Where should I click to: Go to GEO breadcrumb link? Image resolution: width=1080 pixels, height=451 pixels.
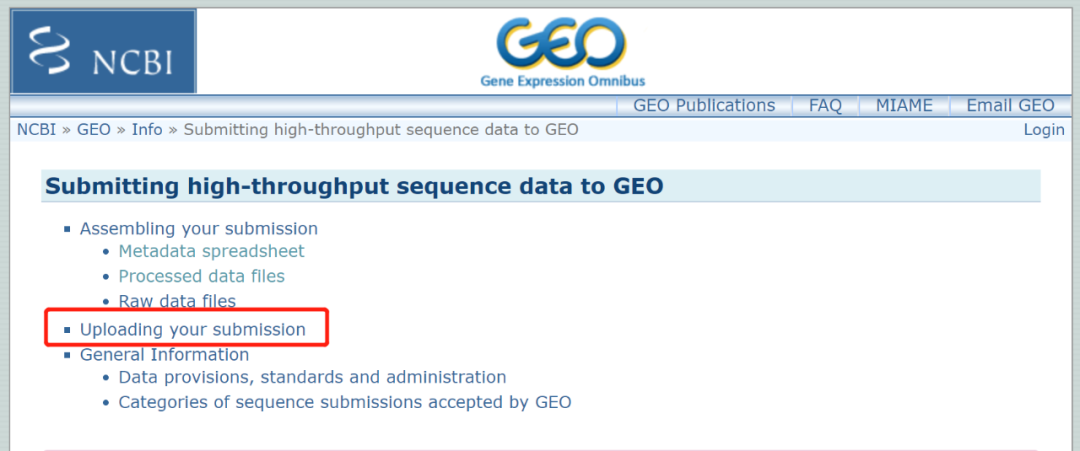[94, 130]
